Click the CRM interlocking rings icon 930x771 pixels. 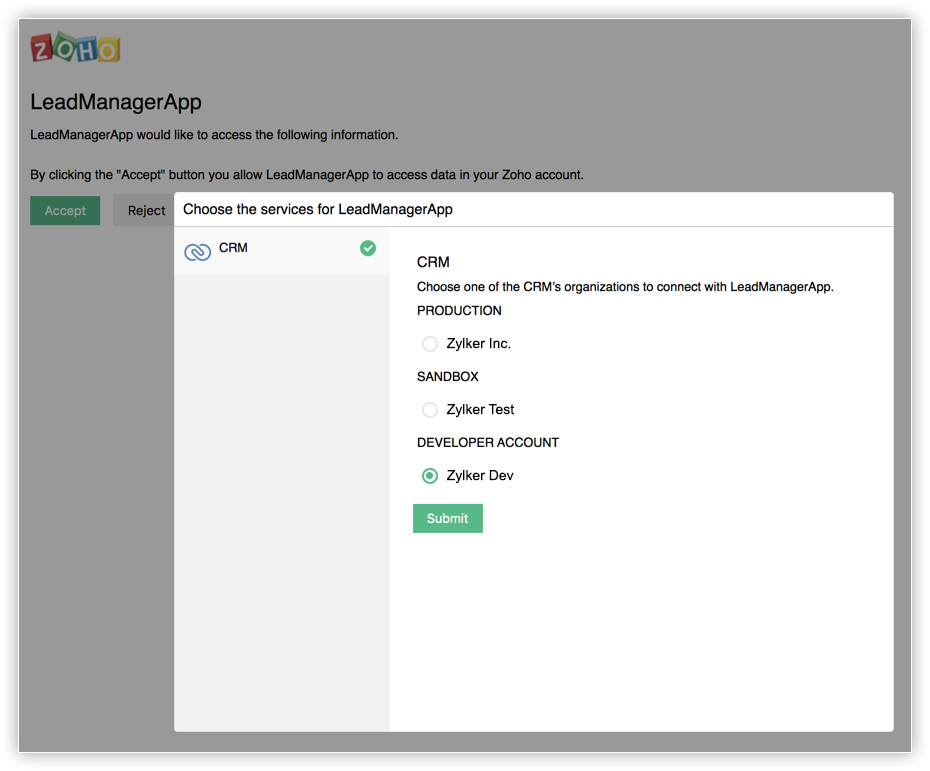[198, 252]
